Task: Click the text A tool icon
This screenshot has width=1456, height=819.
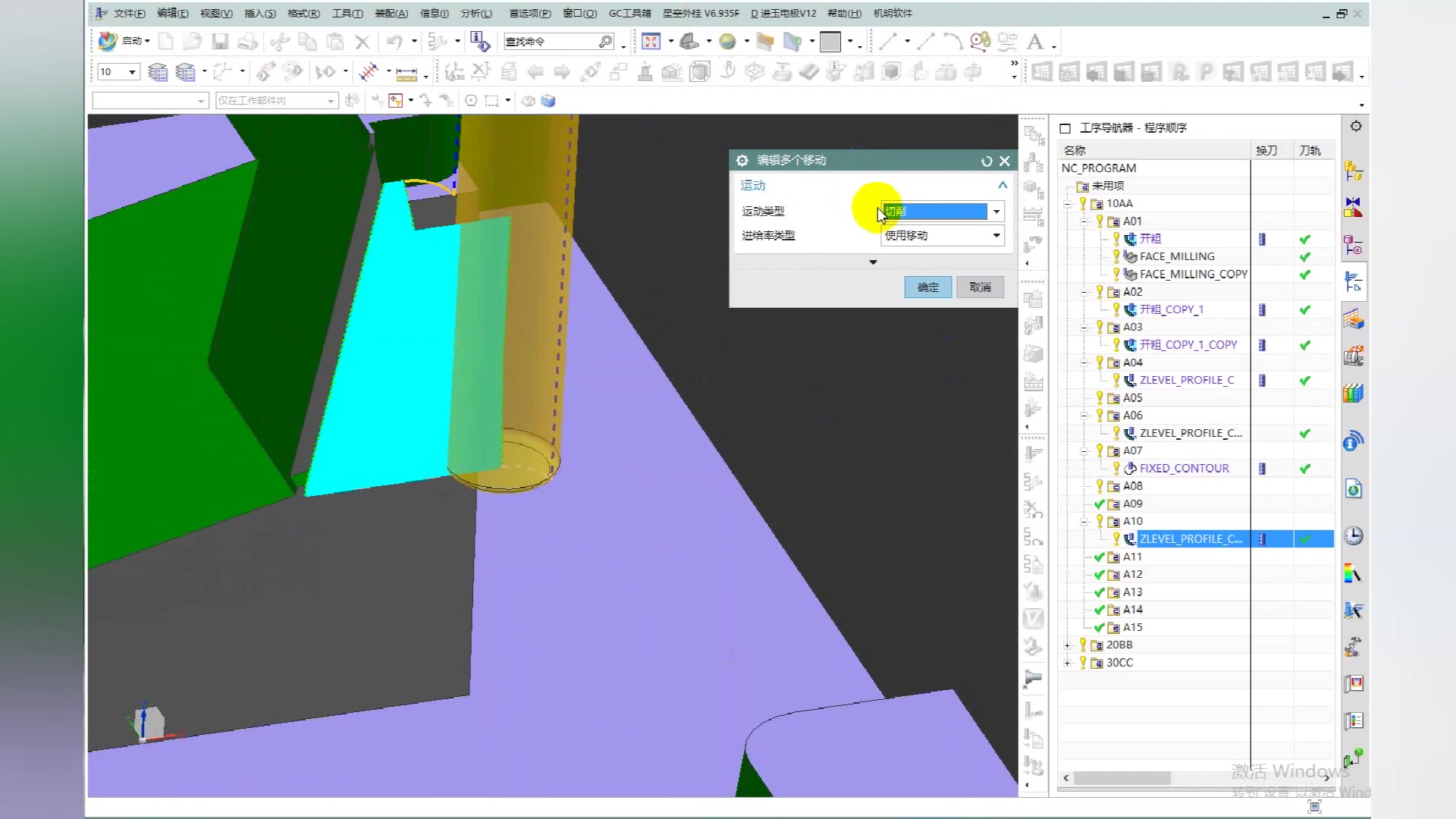Action: tap(1035, 42)
